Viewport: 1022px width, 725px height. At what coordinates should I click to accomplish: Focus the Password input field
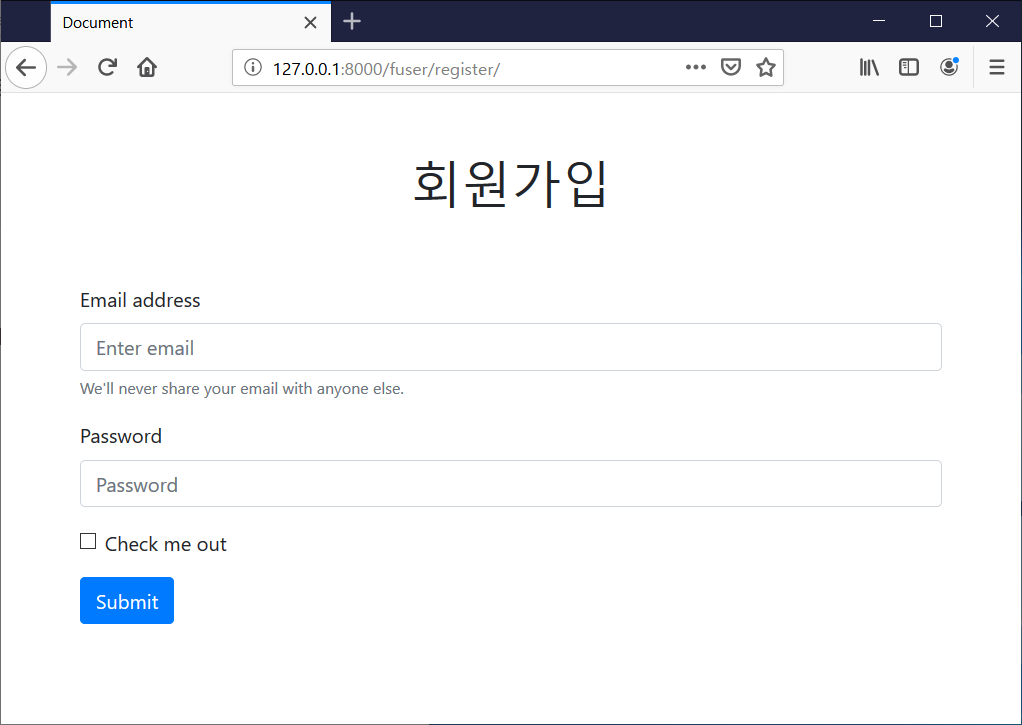click(x=511, y=484)
